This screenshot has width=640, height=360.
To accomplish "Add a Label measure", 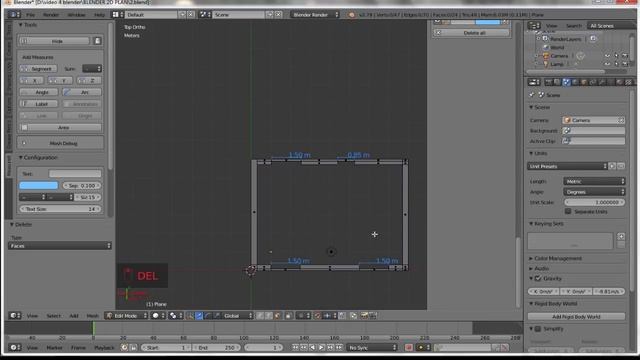I will point(38,104).
